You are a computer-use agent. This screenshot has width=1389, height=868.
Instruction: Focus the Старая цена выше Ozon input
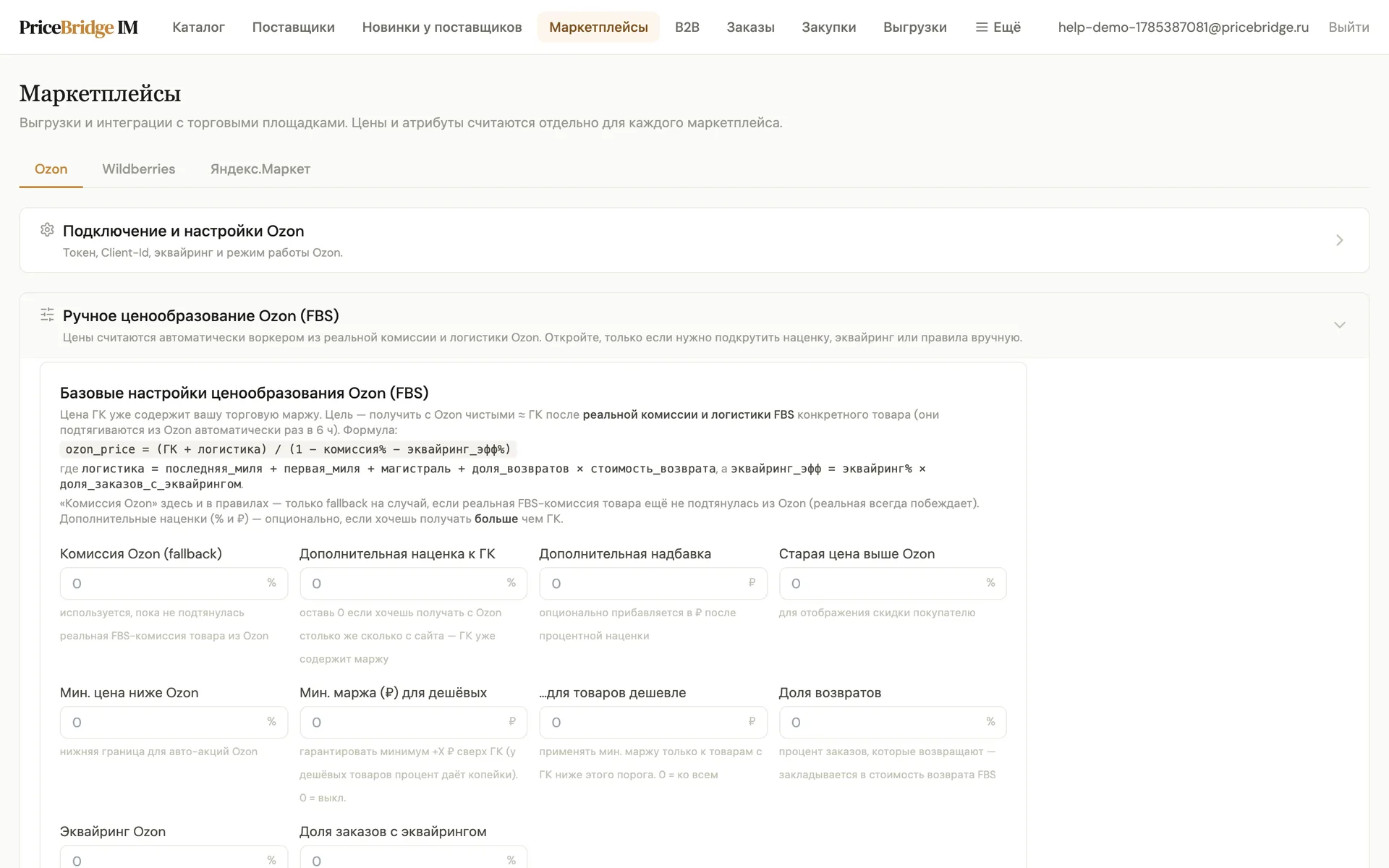(x=893, y=584)
